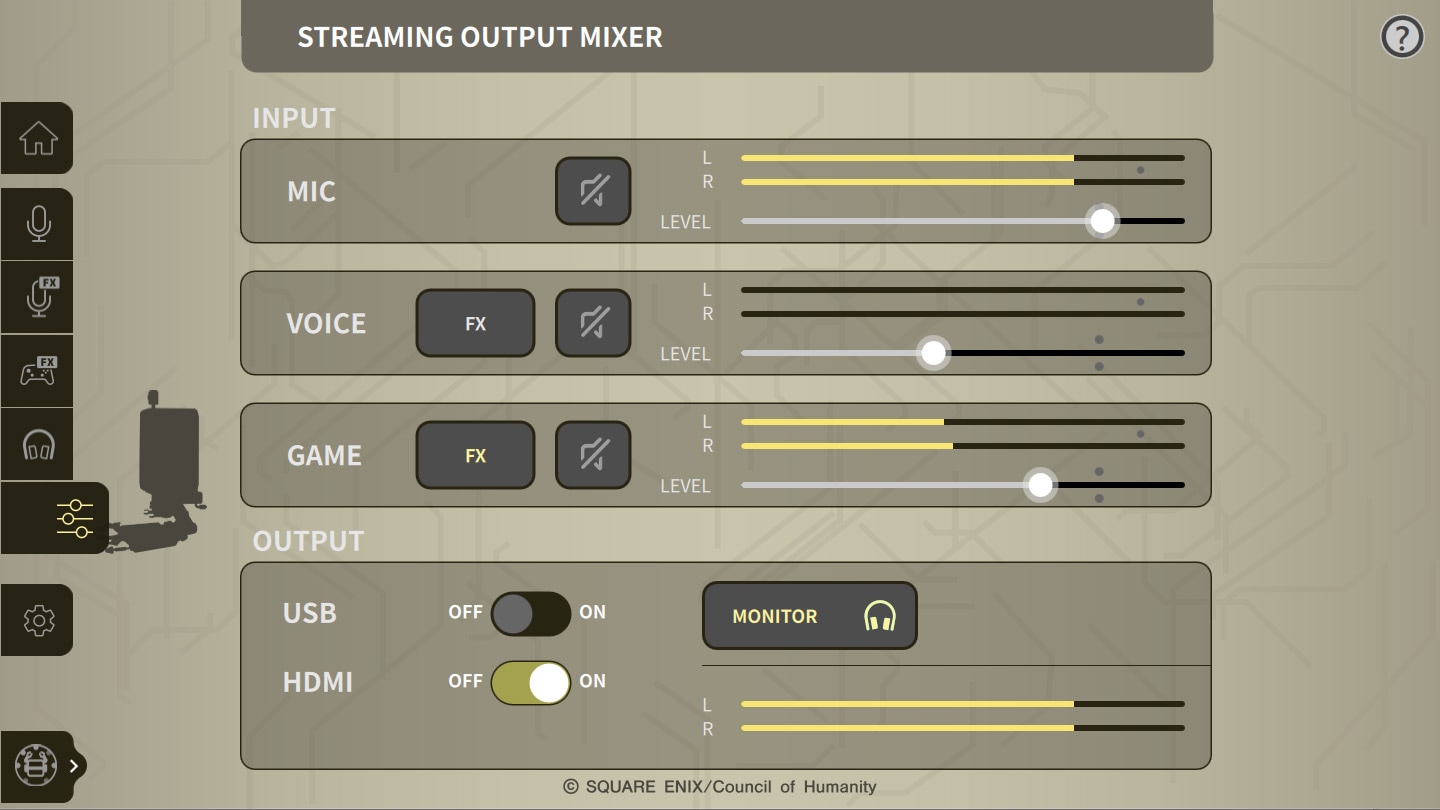Viewport: 1440px width, 810px height.
Task: Open the settings gear panel
Action: pyautogui.click(x=36, y=621)
